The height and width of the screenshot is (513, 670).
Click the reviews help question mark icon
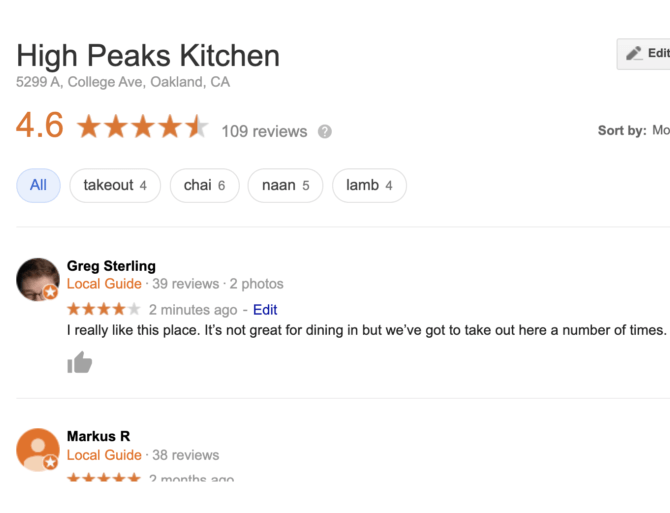pos(325,131)
